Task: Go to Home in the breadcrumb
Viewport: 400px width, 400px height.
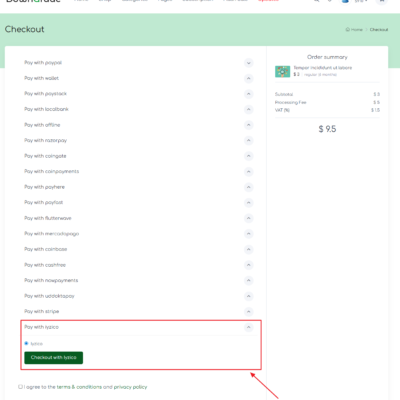Action: tap(354, 30)
